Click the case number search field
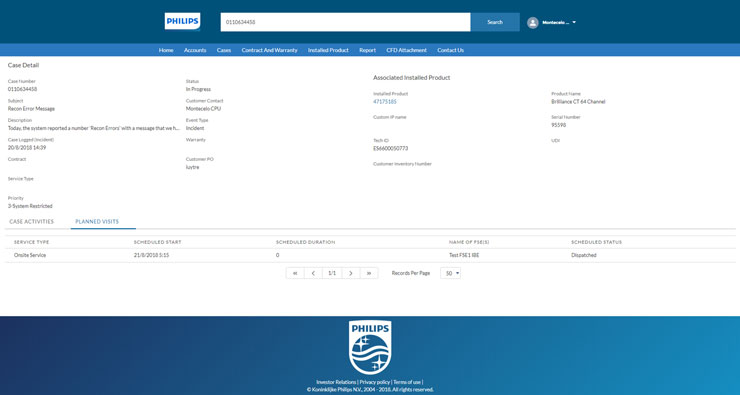The width and height of the screenshot is (740, 395). click(345, 22)
